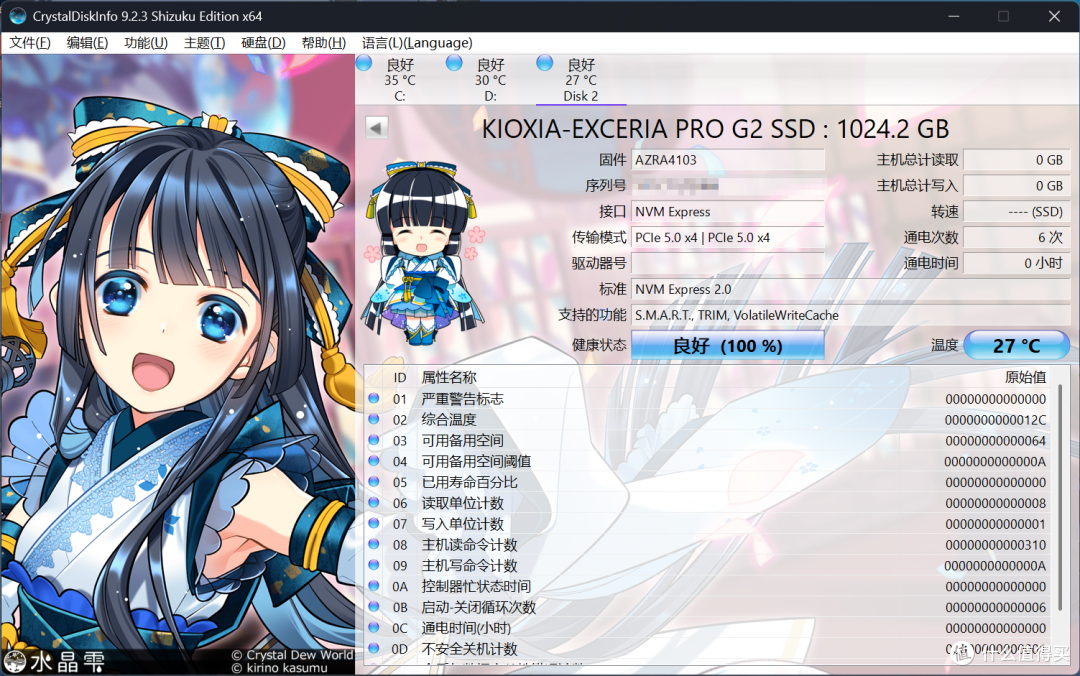
Task: Click the blurred 序列号 serial number field
Action: tap(727, 185)
